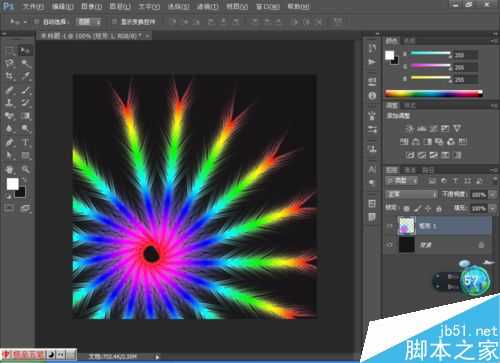The width and height of the screenshot is (500, 363).
Task: Select the Pen tool
Action: 9,143
